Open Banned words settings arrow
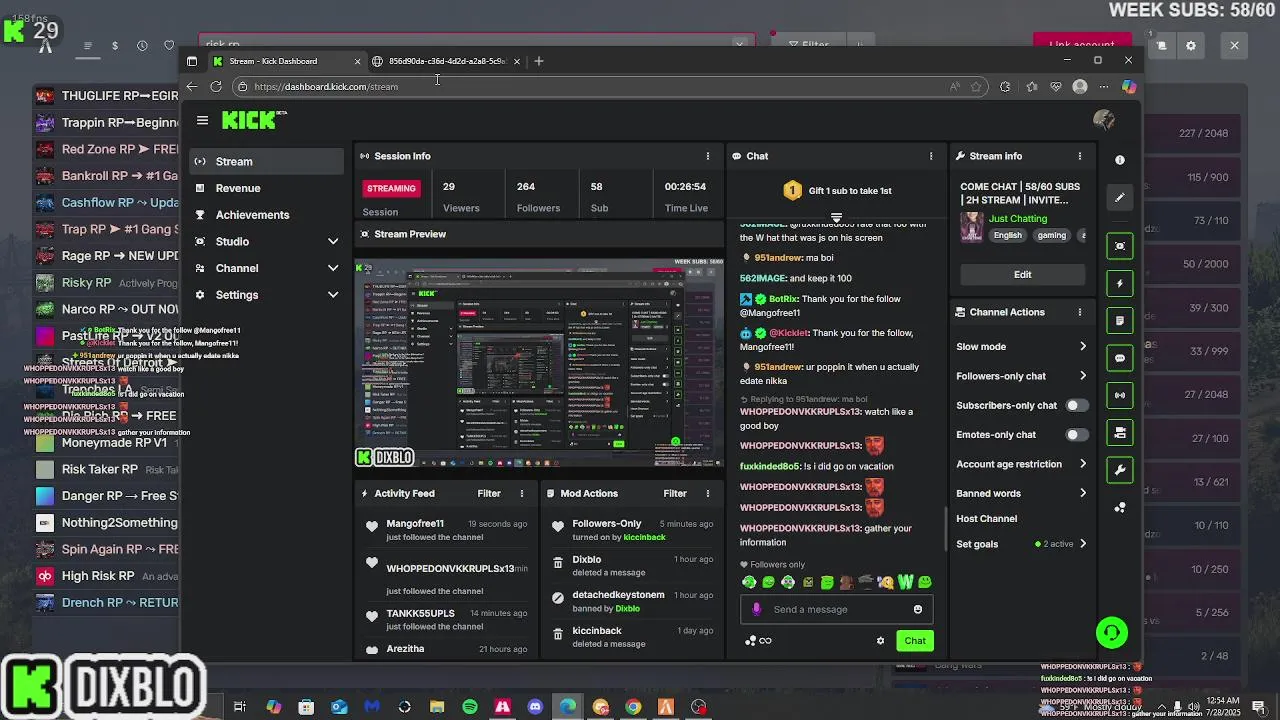The image size is (1280, 720). click(x=1083, y=493)
